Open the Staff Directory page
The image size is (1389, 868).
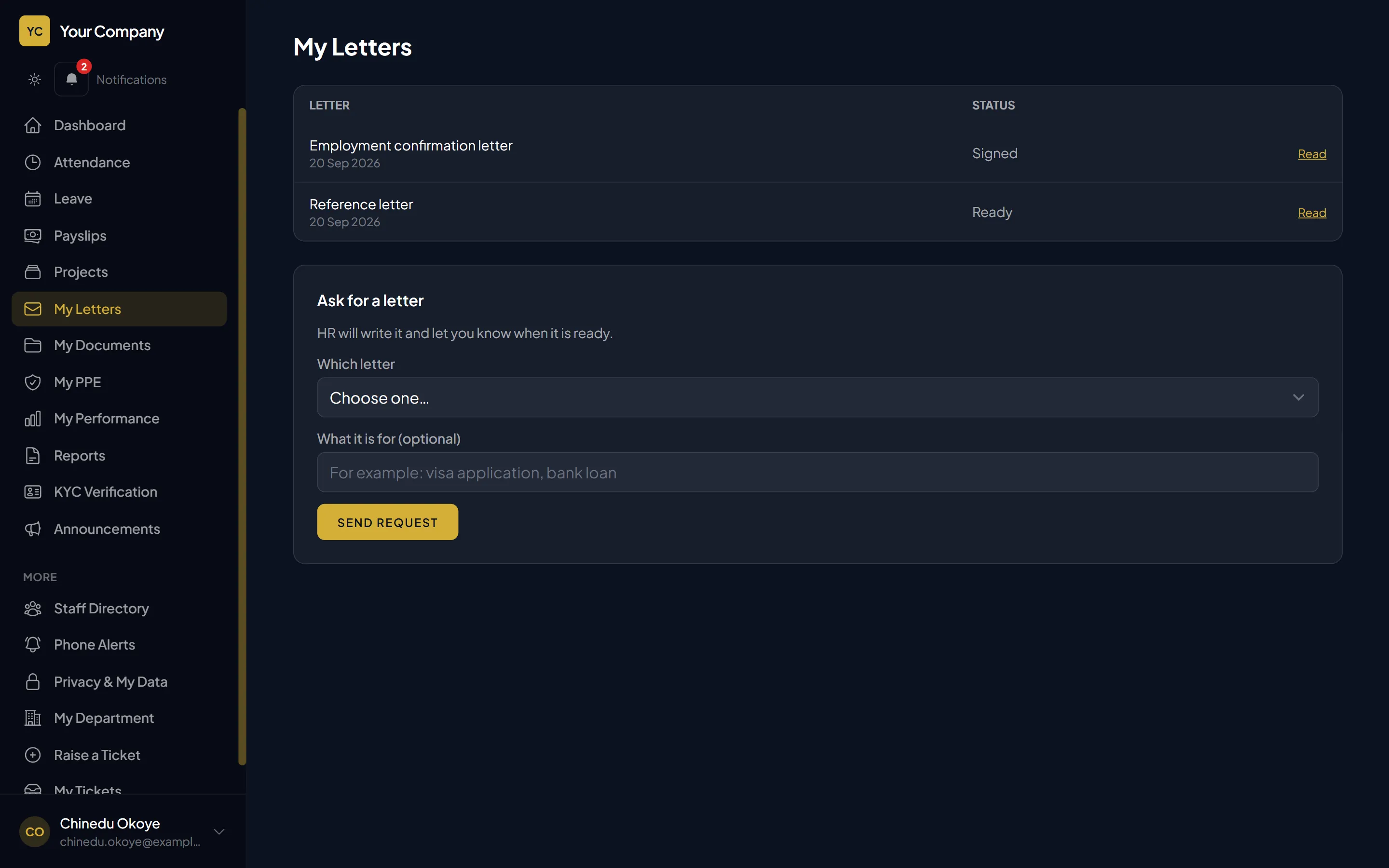119,609
